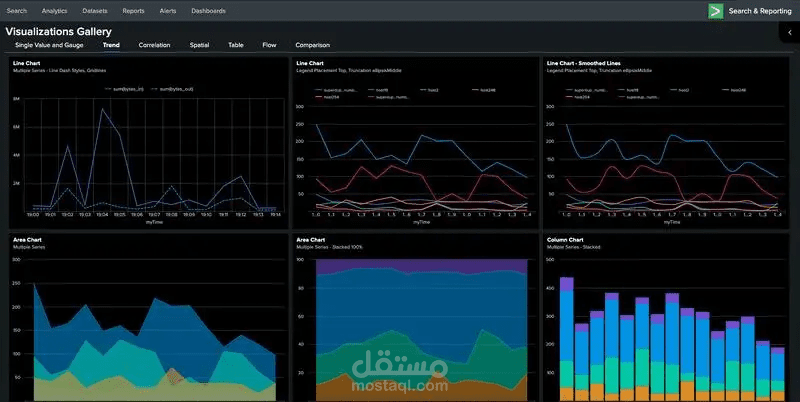
Task: Toggle sum(bytes_in) legend series
Action: [x=124, y=89]
